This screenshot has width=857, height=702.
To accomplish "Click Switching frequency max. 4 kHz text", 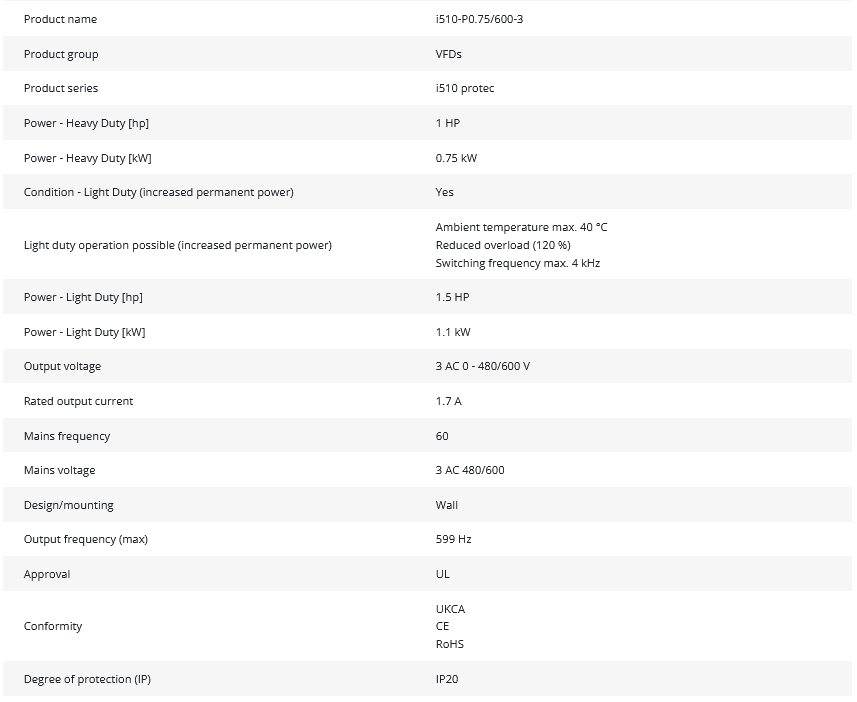I will (x=517, y=263).
